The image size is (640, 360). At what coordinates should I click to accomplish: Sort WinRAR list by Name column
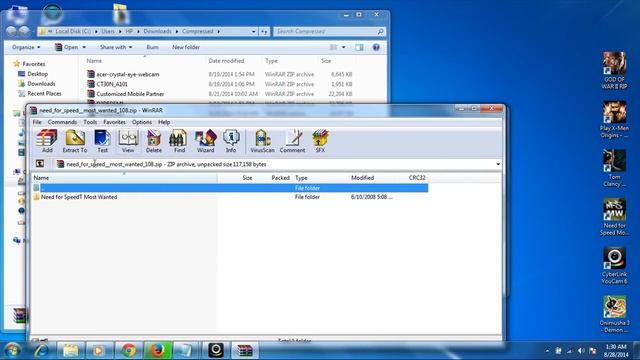[124, 178]
